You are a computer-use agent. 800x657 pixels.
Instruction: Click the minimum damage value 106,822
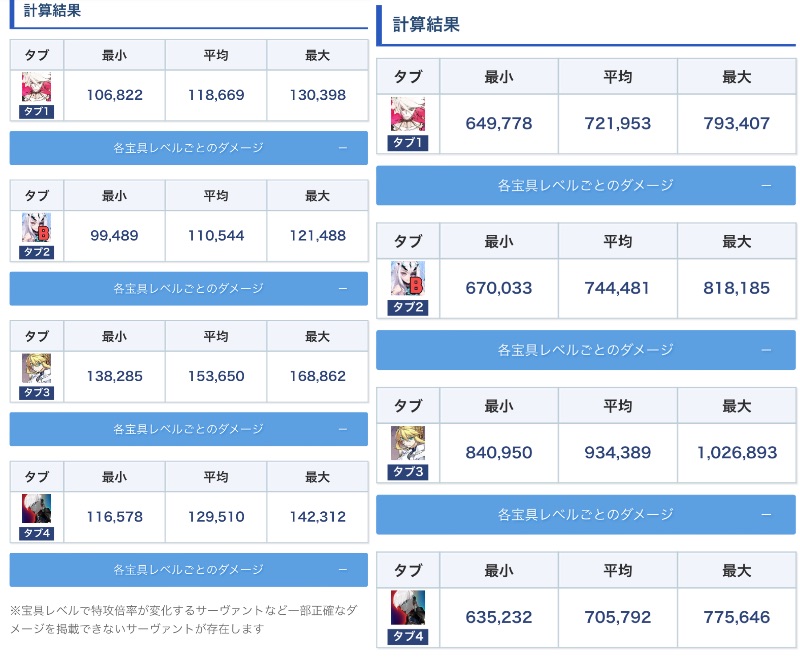pyautogui.click(x=115, y=95)
